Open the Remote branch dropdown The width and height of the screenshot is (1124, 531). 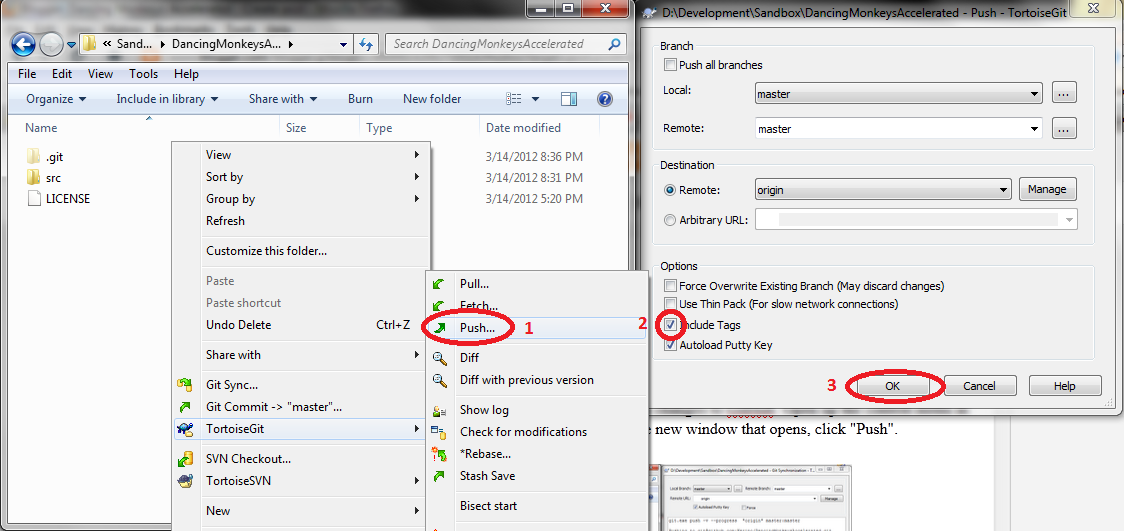tap(898, 129)
